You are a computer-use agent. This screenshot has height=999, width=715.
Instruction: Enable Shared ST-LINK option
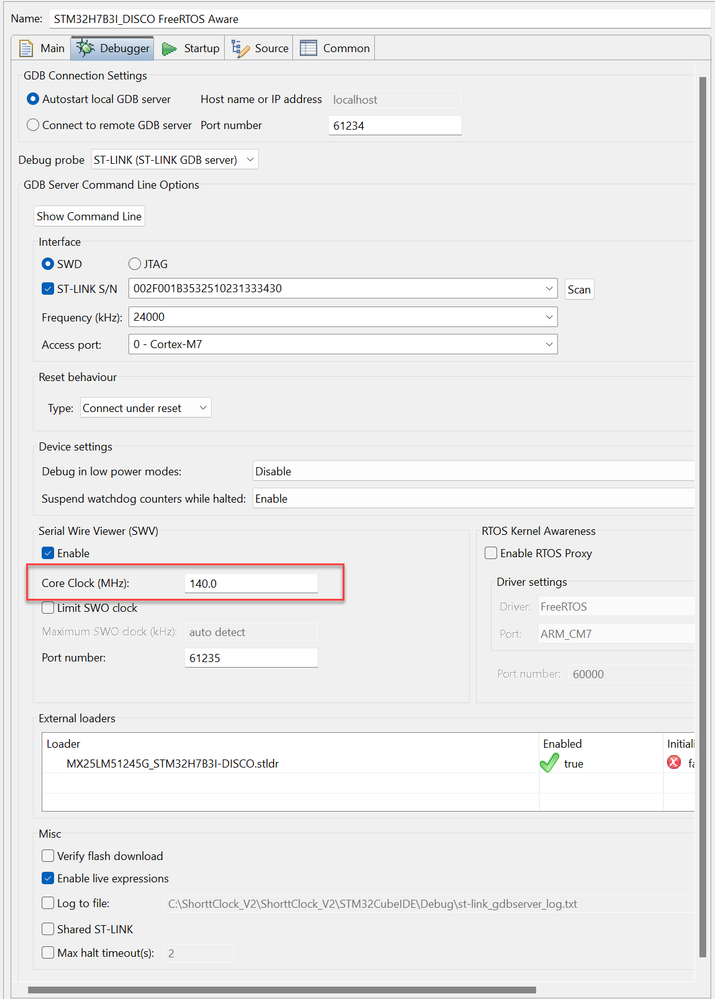[48, 929]
